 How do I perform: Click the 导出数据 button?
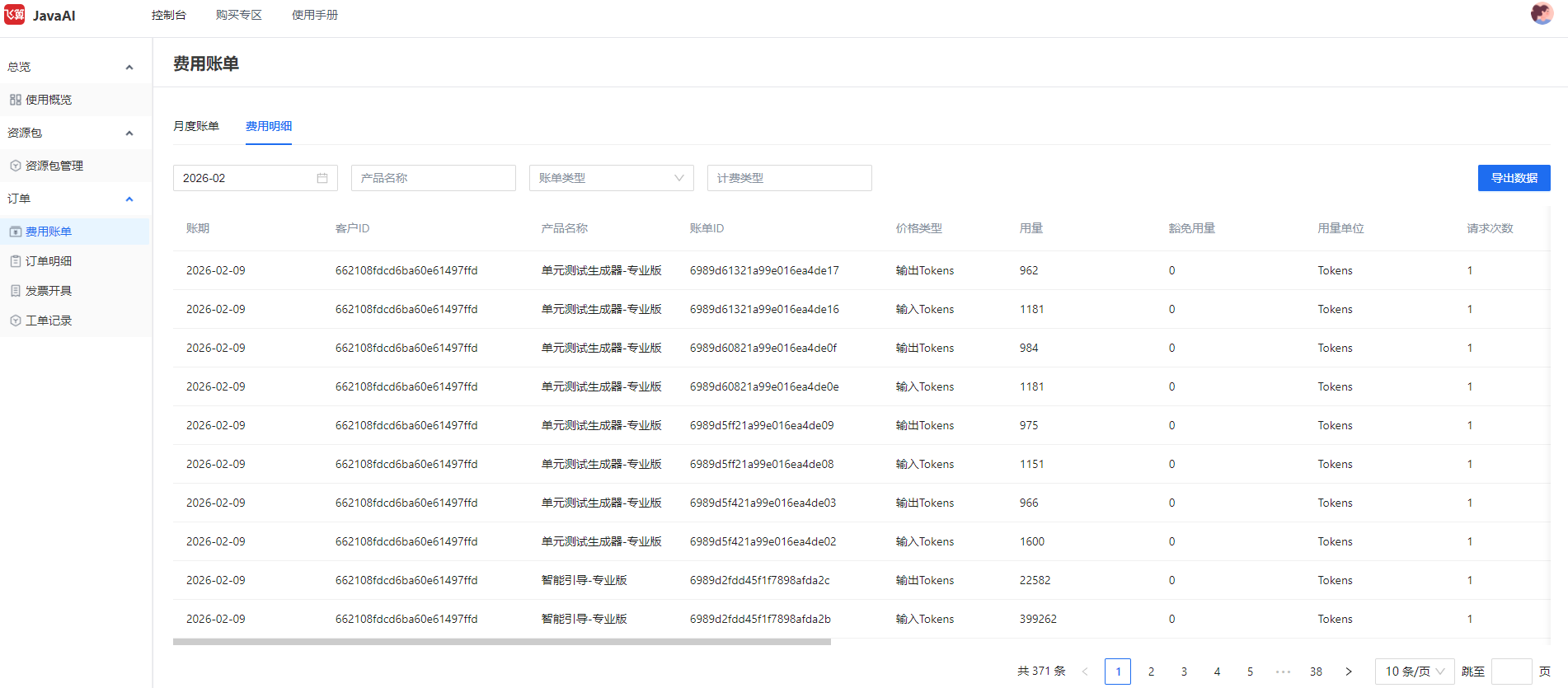(x=1514, y=178)
